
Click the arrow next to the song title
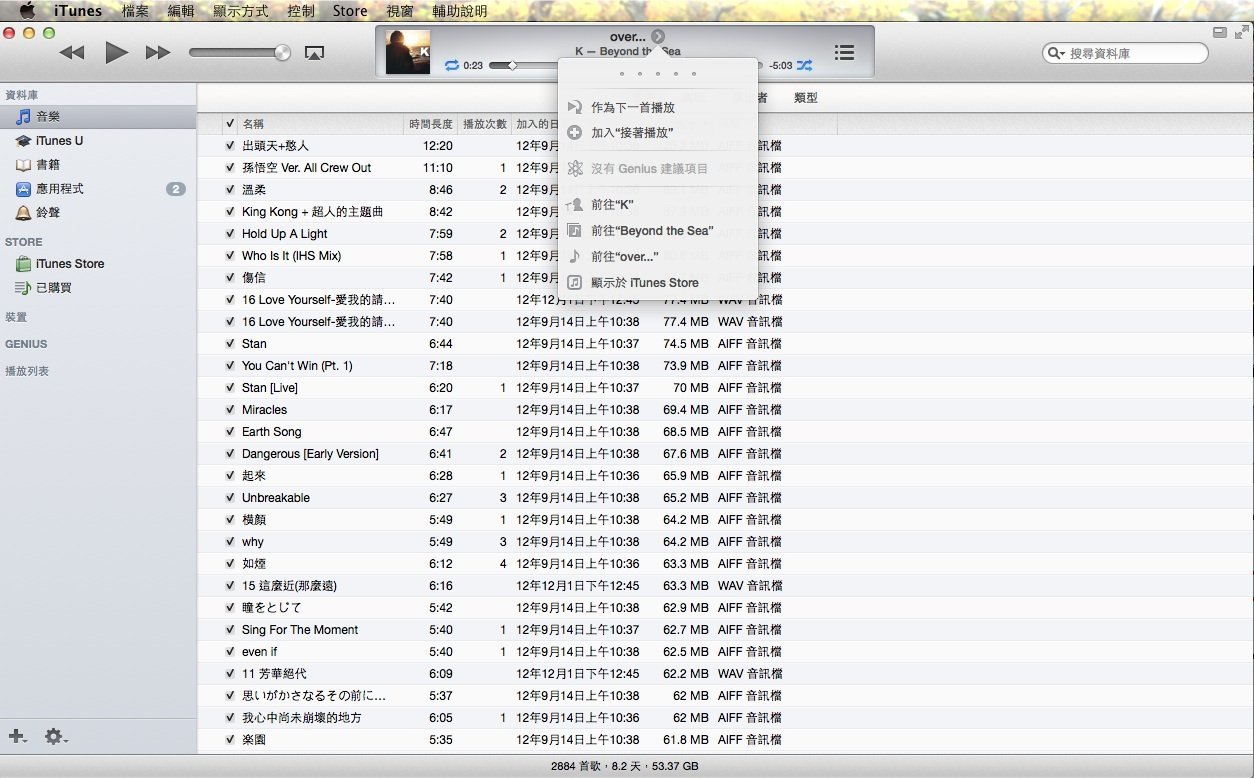coord(657,37)
